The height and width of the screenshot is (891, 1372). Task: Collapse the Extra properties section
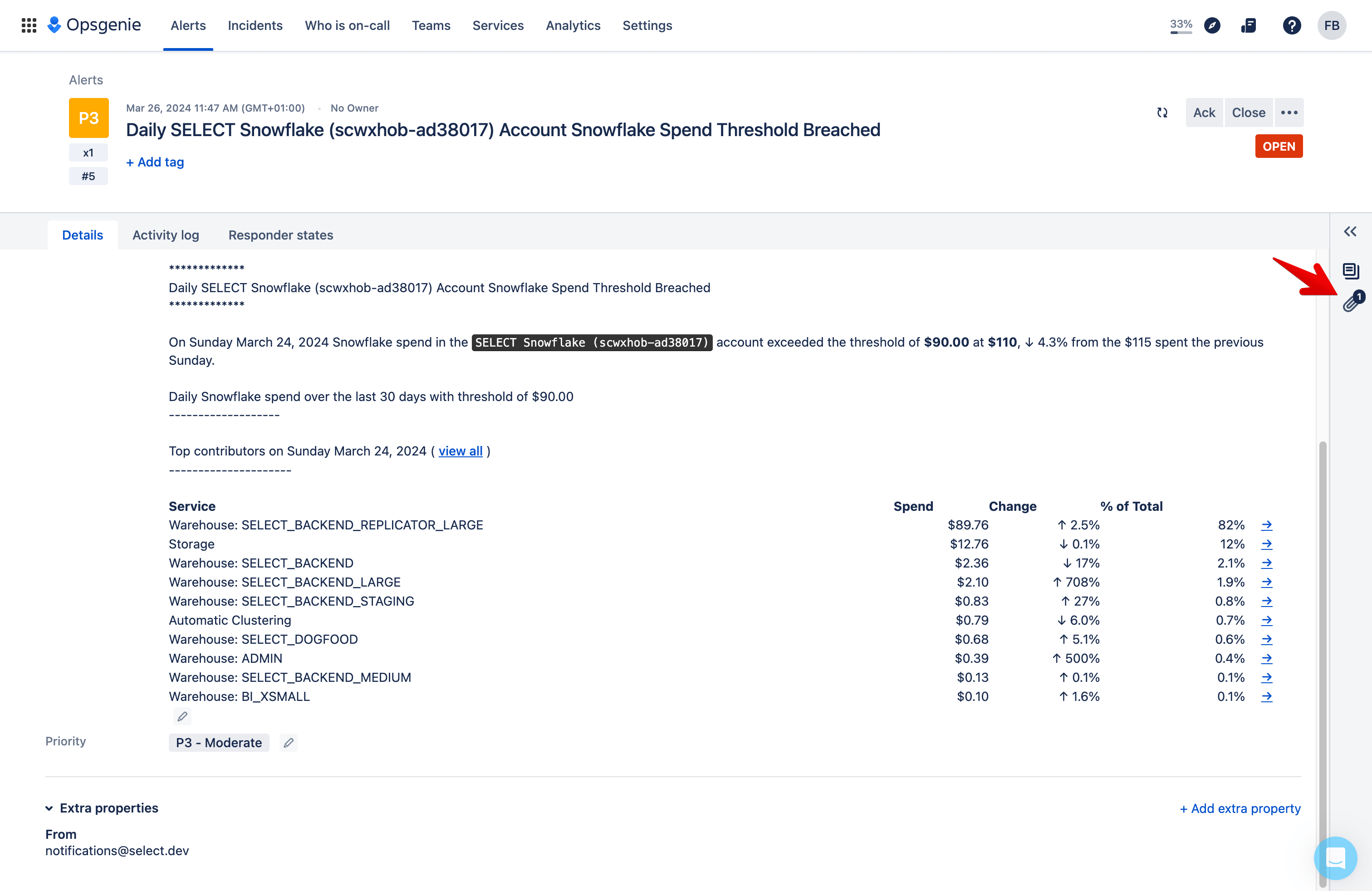click(49, 808)
